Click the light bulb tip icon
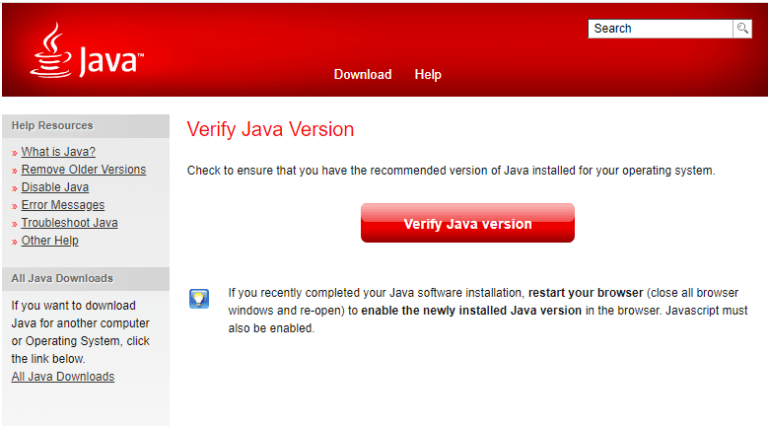This screenshot has height=426, width=768. pos(199,299)
